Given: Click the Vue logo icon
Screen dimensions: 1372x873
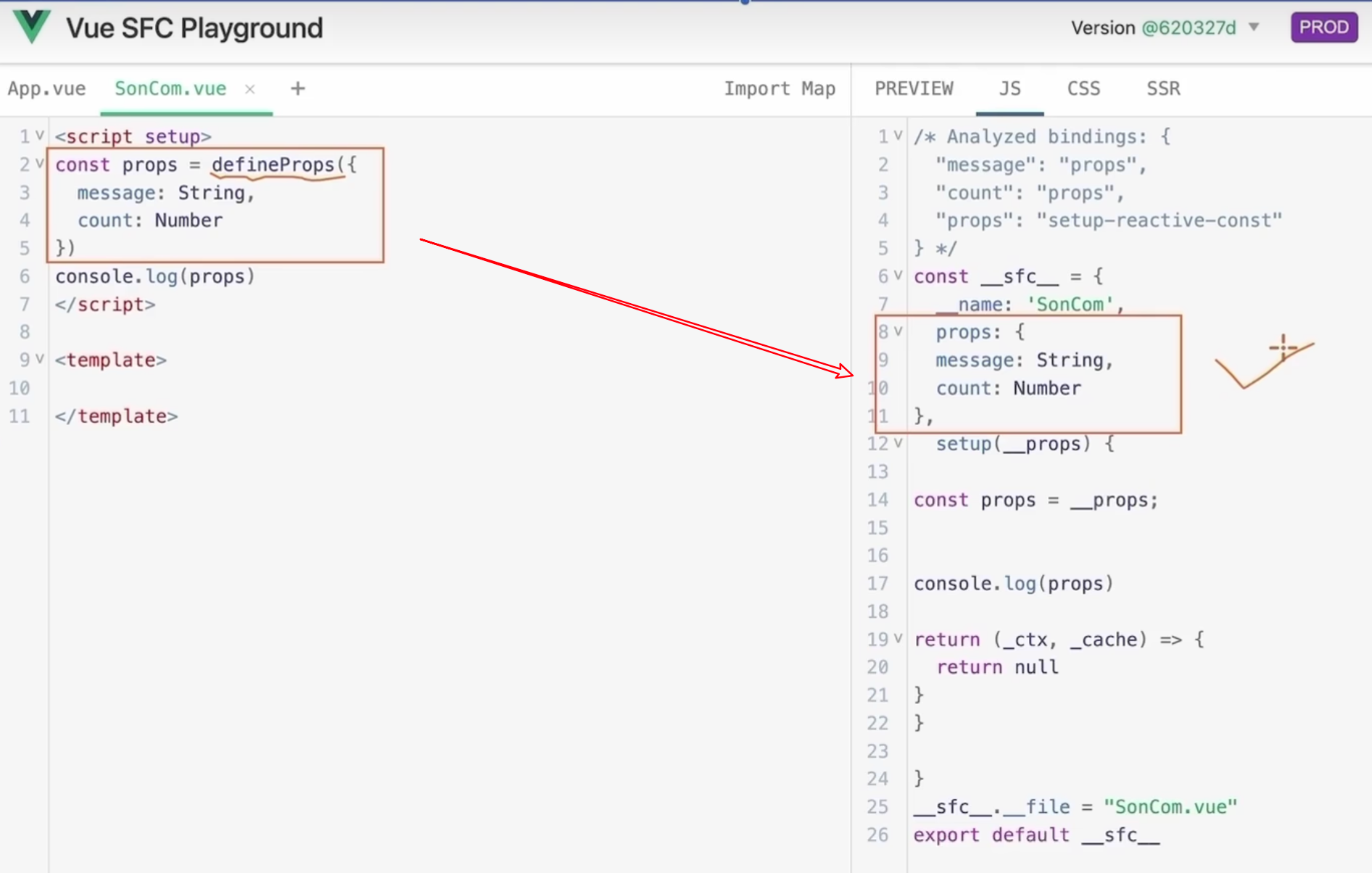Looking at the screenshot, I should (32, 27).
